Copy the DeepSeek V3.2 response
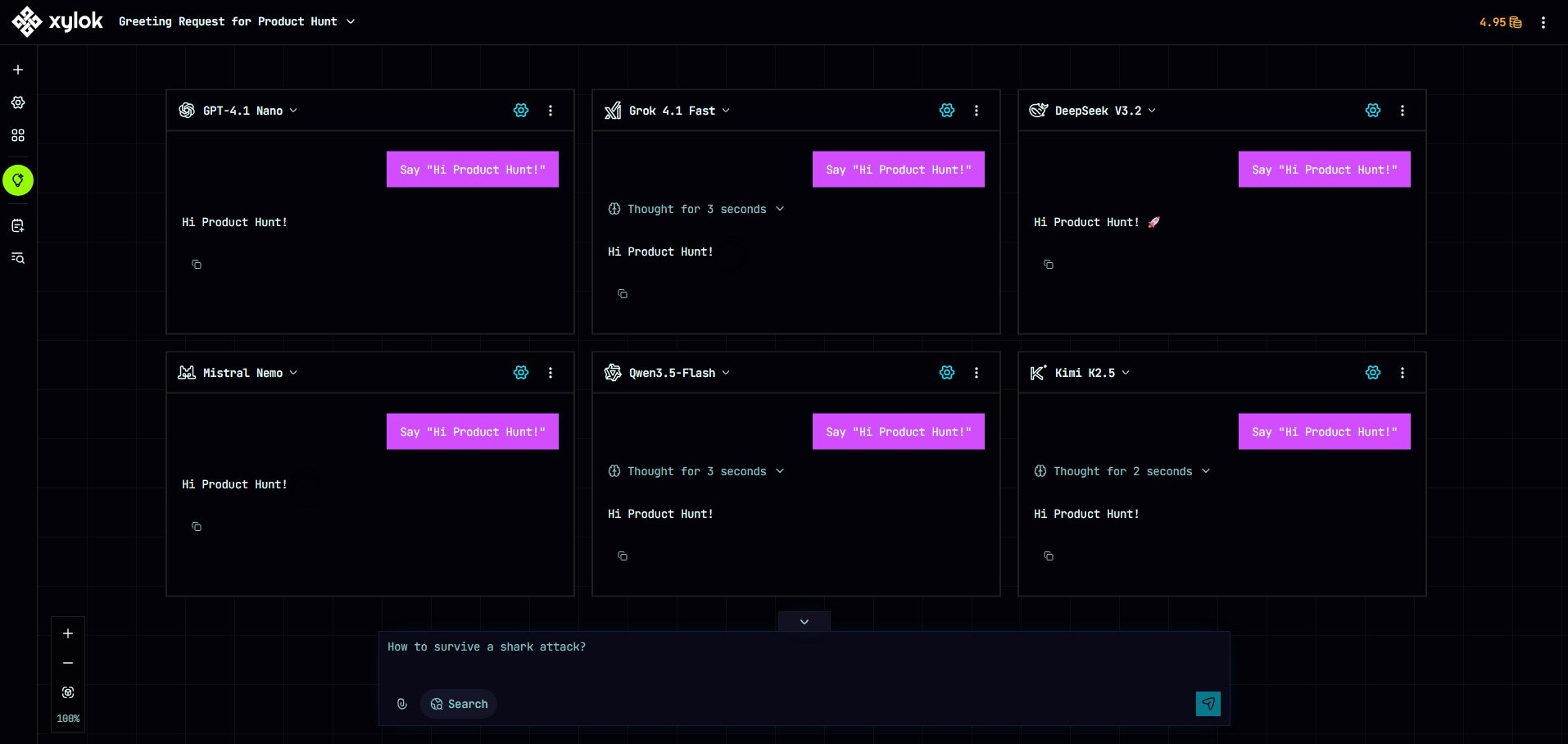This screenshot has width=1568, height=744. [1049, 265]
